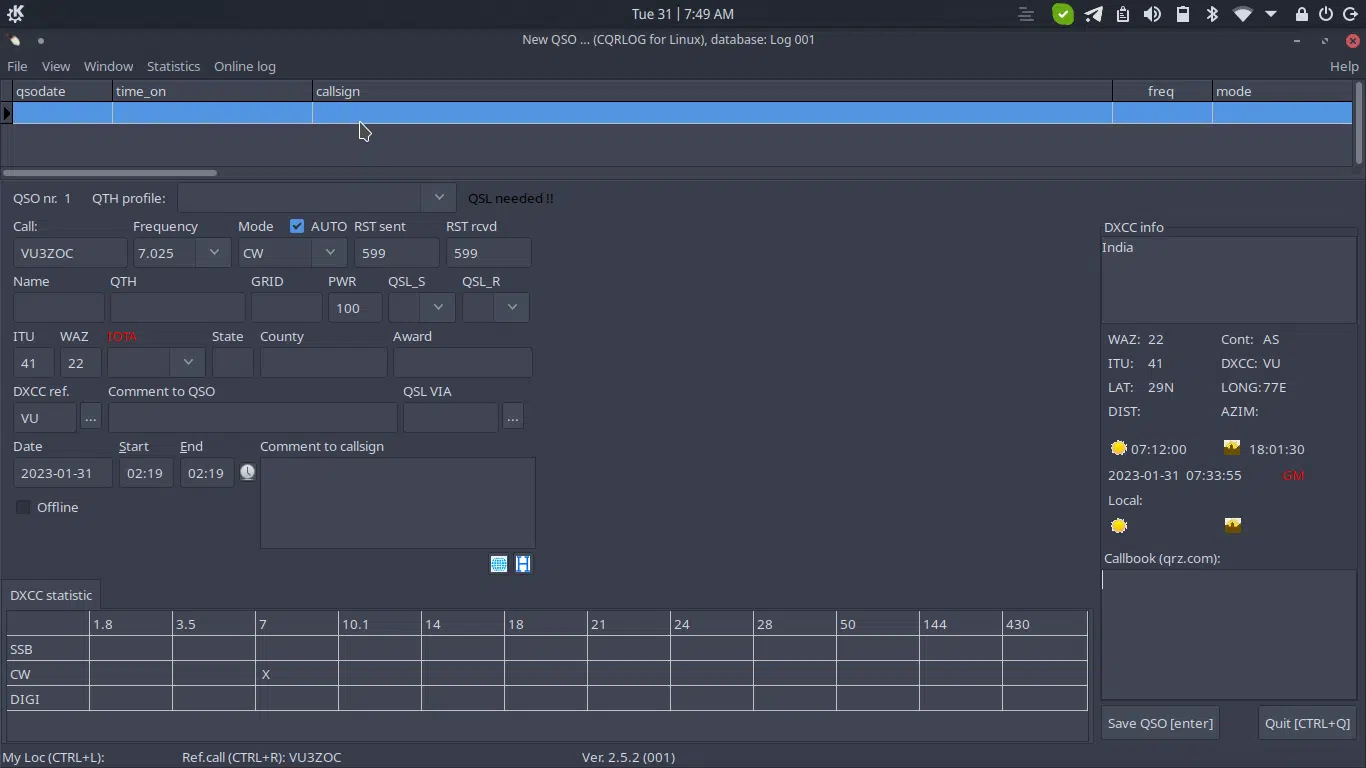
Task: Click the lock screen icon in panel
Action: [1301, 14]
